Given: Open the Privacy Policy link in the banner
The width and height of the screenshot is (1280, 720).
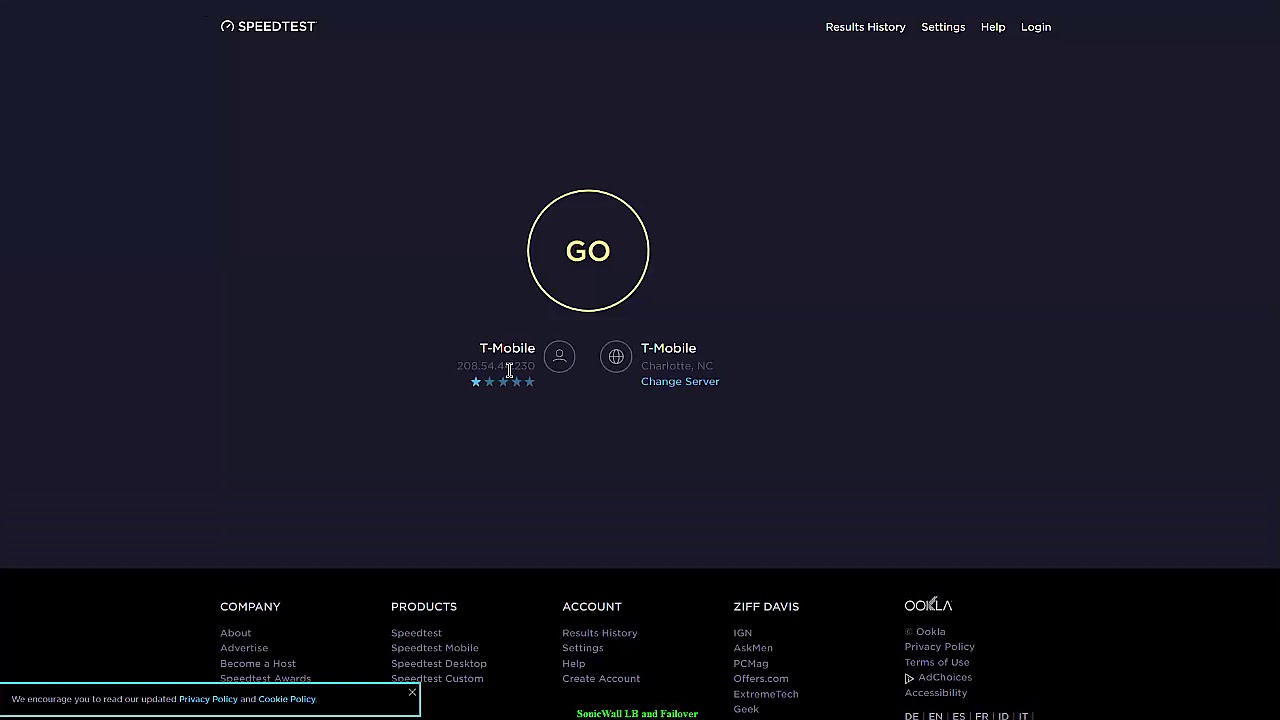Looking at the screenshot, I should pos(208,699).
